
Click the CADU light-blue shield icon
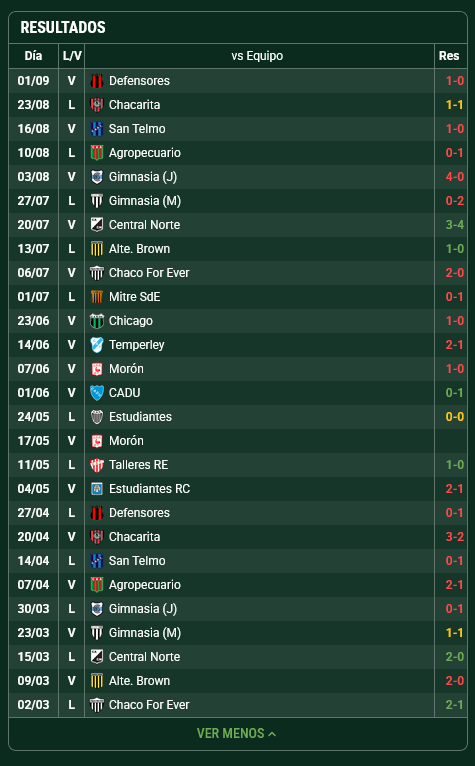(97, 393)
